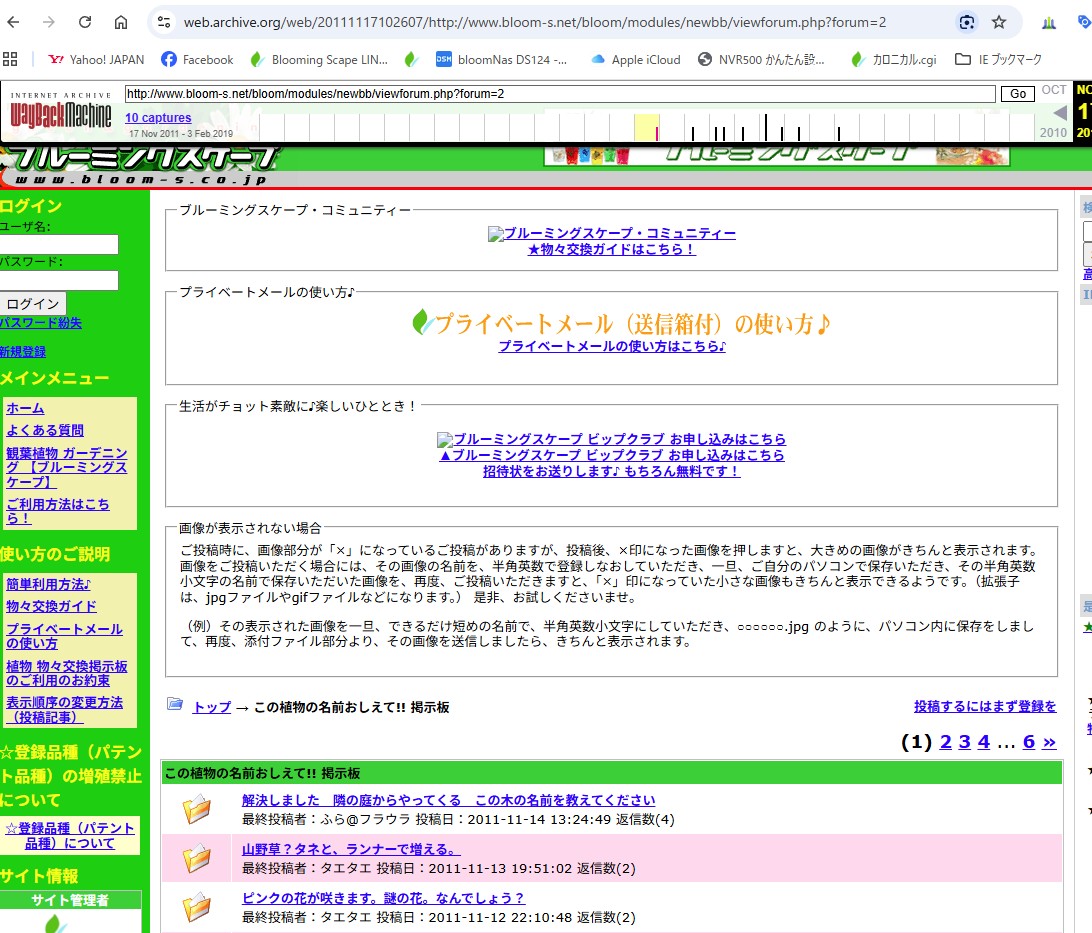Click the ログイン button
Screen dimensions: 1092x933
(x=33, y=304)
